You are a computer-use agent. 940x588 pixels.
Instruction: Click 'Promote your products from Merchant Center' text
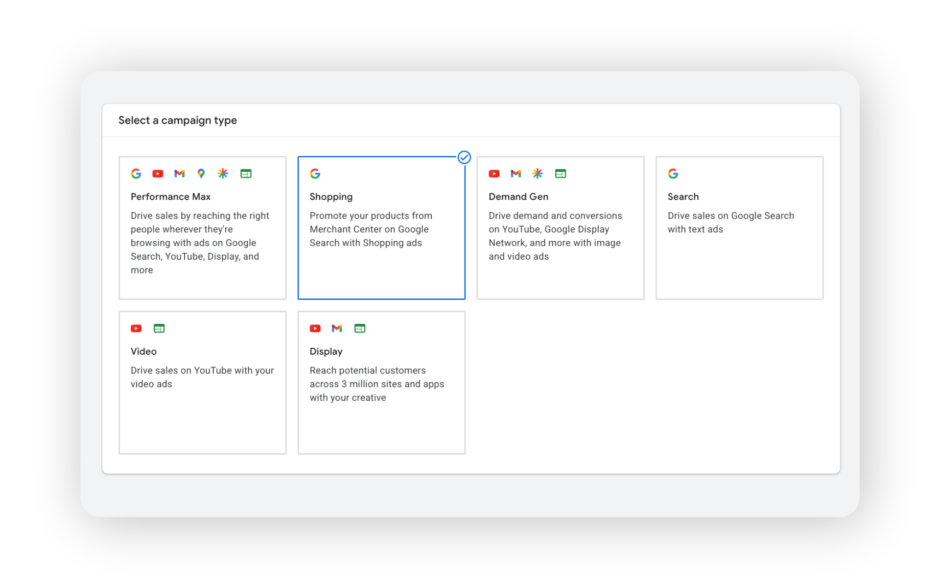point(370,229)
